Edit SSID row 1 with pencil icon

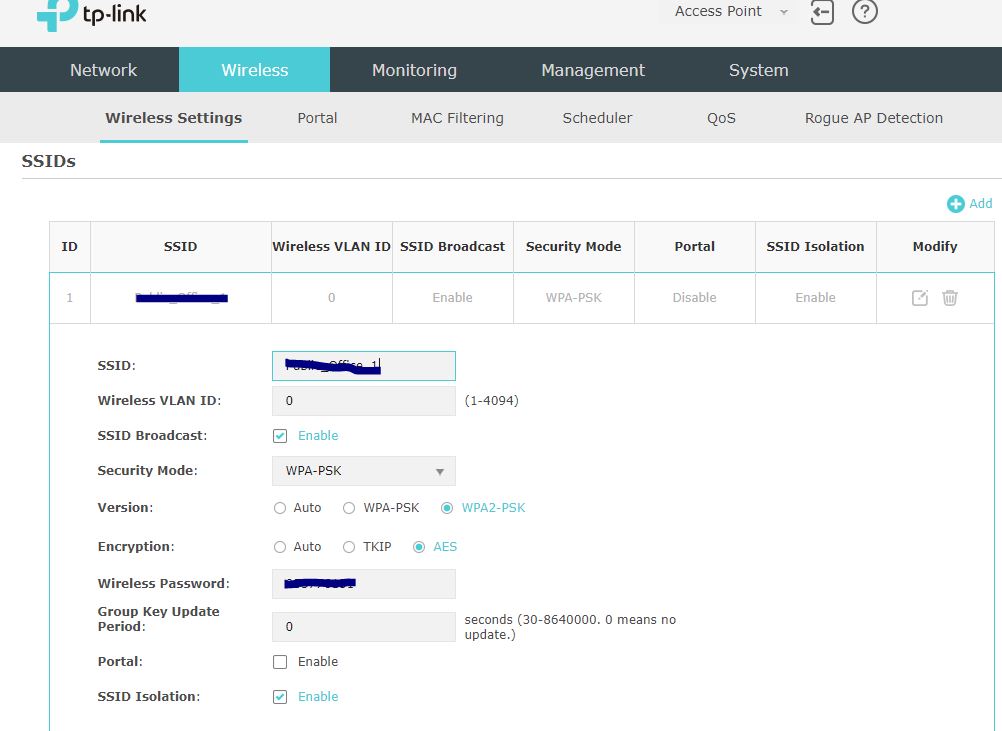920,298
